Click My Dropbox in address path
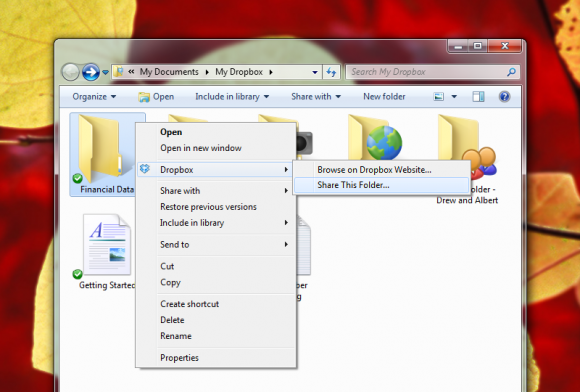 (239, 72)
